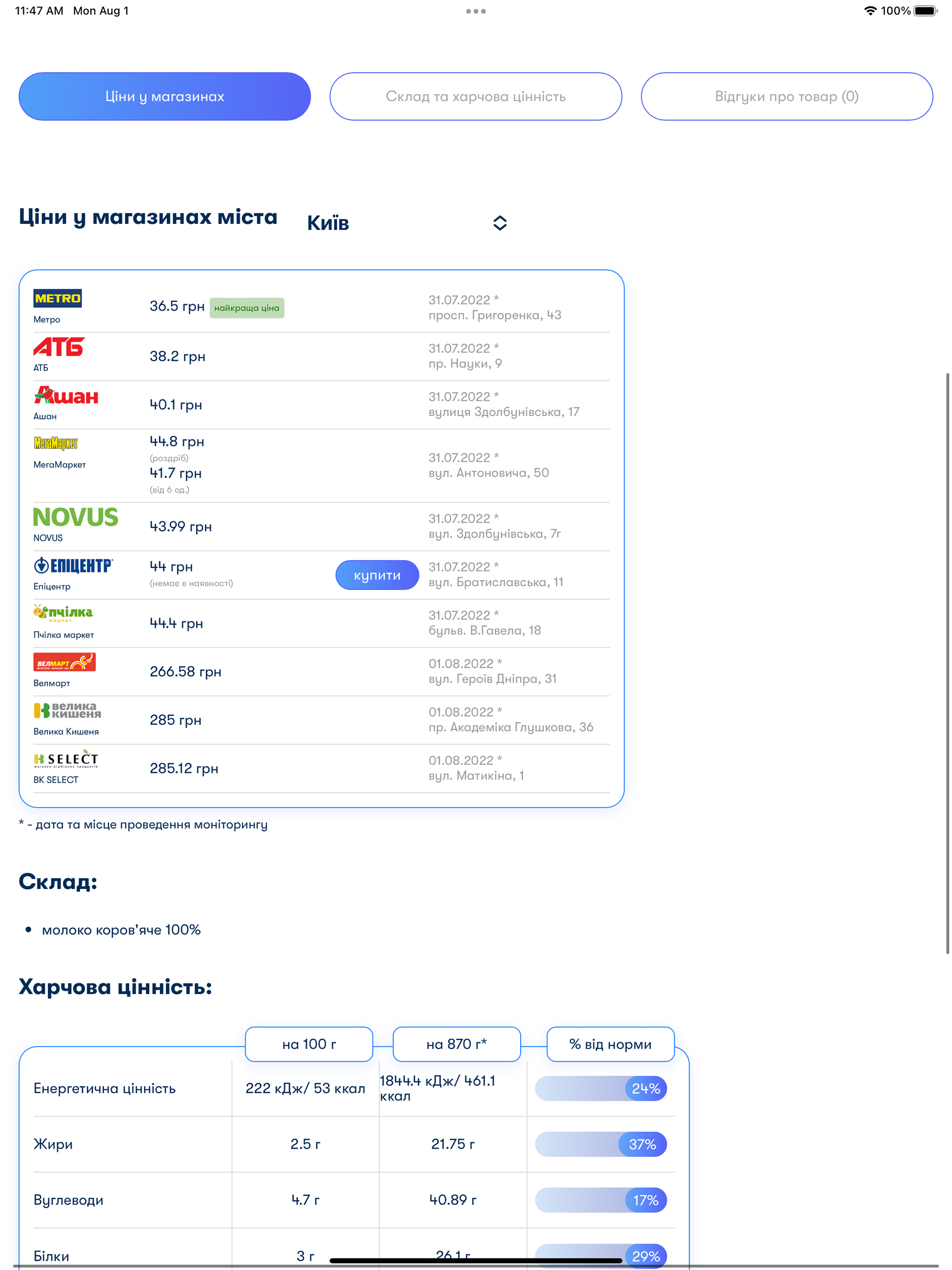Tap the Wi-Fi status icon
This screenshot has width=952, height=1270.
point(870,11)
